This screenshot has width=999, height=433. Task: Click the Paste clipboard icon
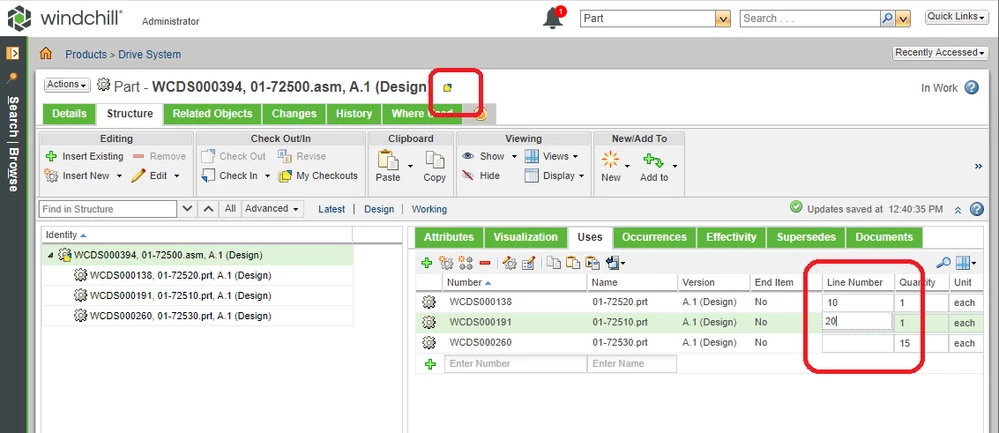tap(387, 160)
